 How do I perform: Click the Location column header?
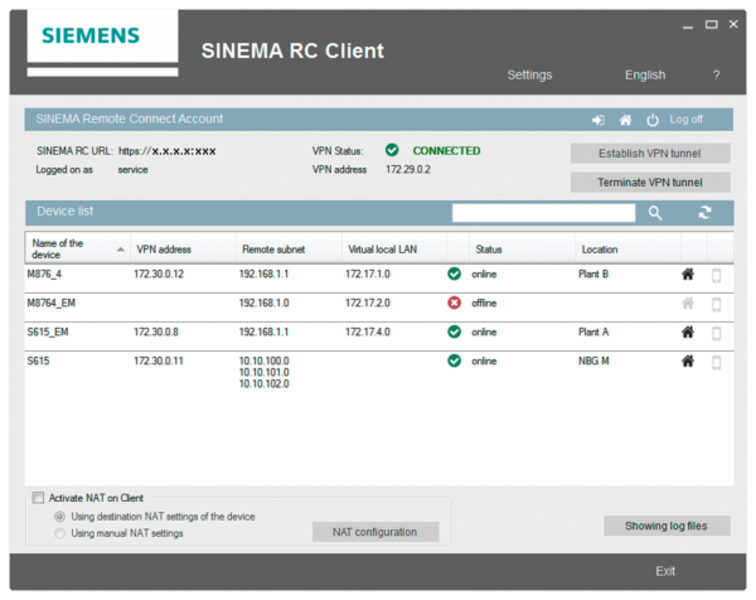(628, 249)
